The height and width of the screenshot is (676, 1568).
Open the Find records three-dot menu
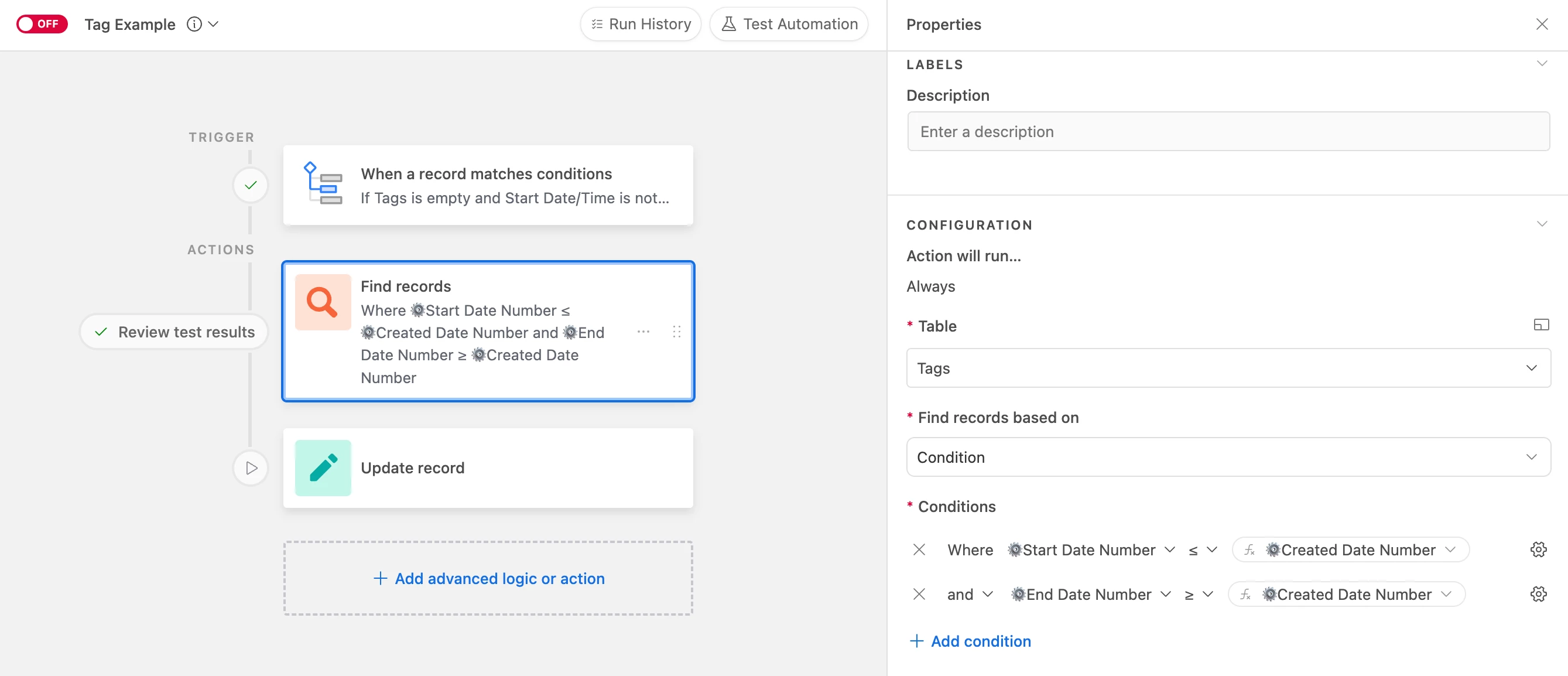click(643, 332)
